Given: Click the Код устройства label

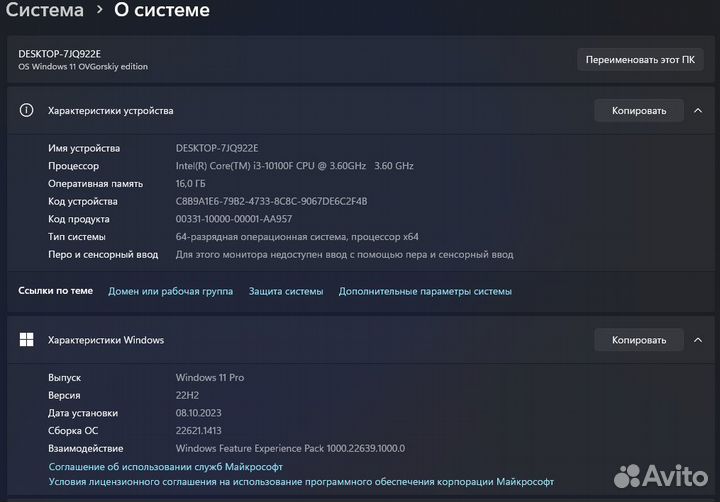Looking at the screenshot, I should coord(83,201).
